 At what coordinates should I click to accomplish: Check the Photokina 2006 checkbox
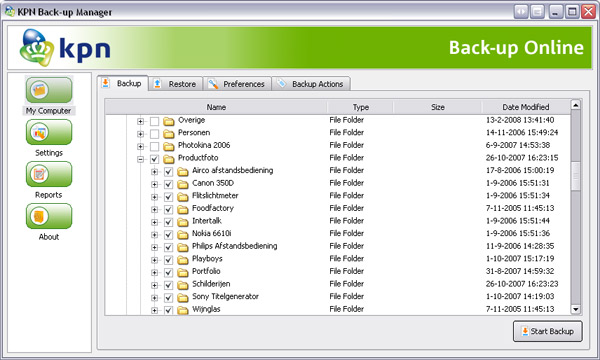pyautogui.click(x=154, y=147)
